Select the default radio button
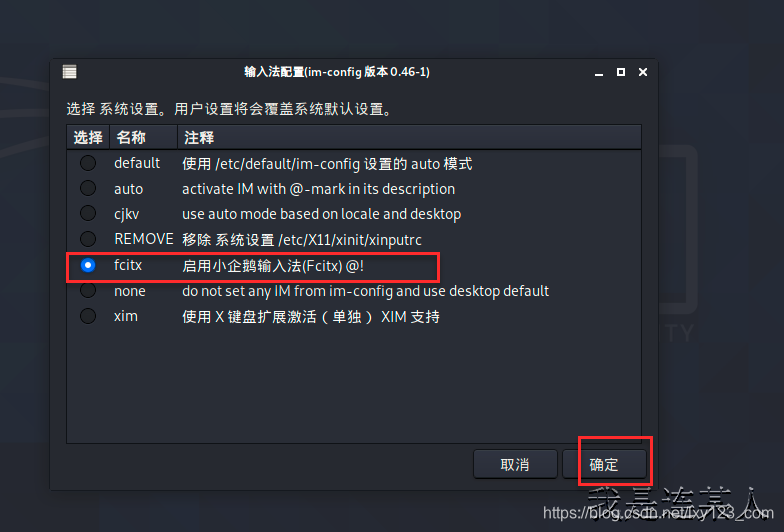The height and width of the screenshot is (532, 784). click(88, 163)
